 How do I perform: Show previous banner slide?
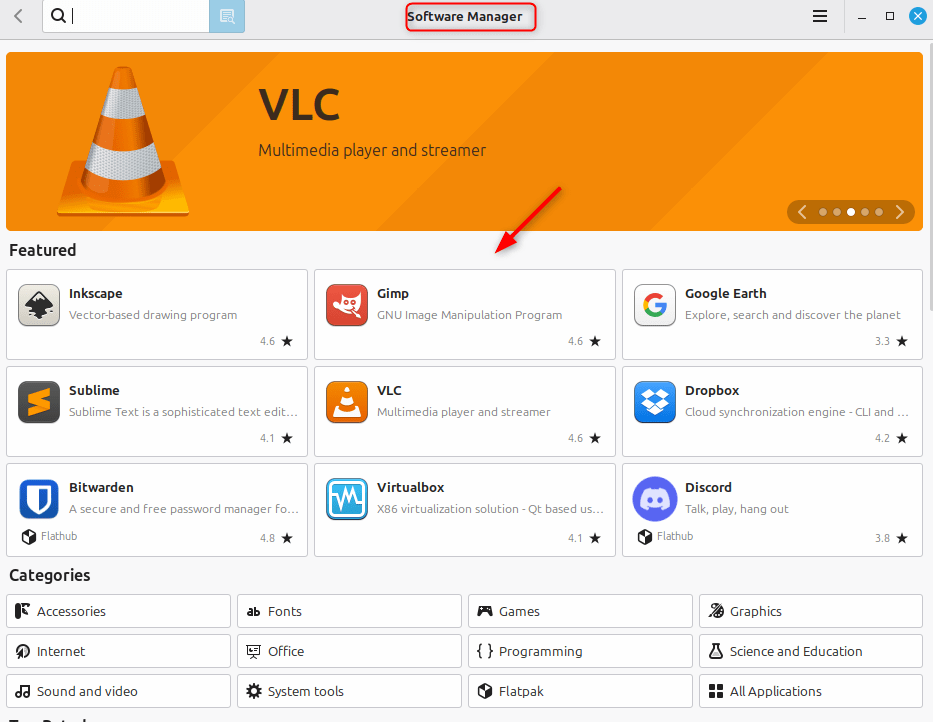(x=802, y=212)
